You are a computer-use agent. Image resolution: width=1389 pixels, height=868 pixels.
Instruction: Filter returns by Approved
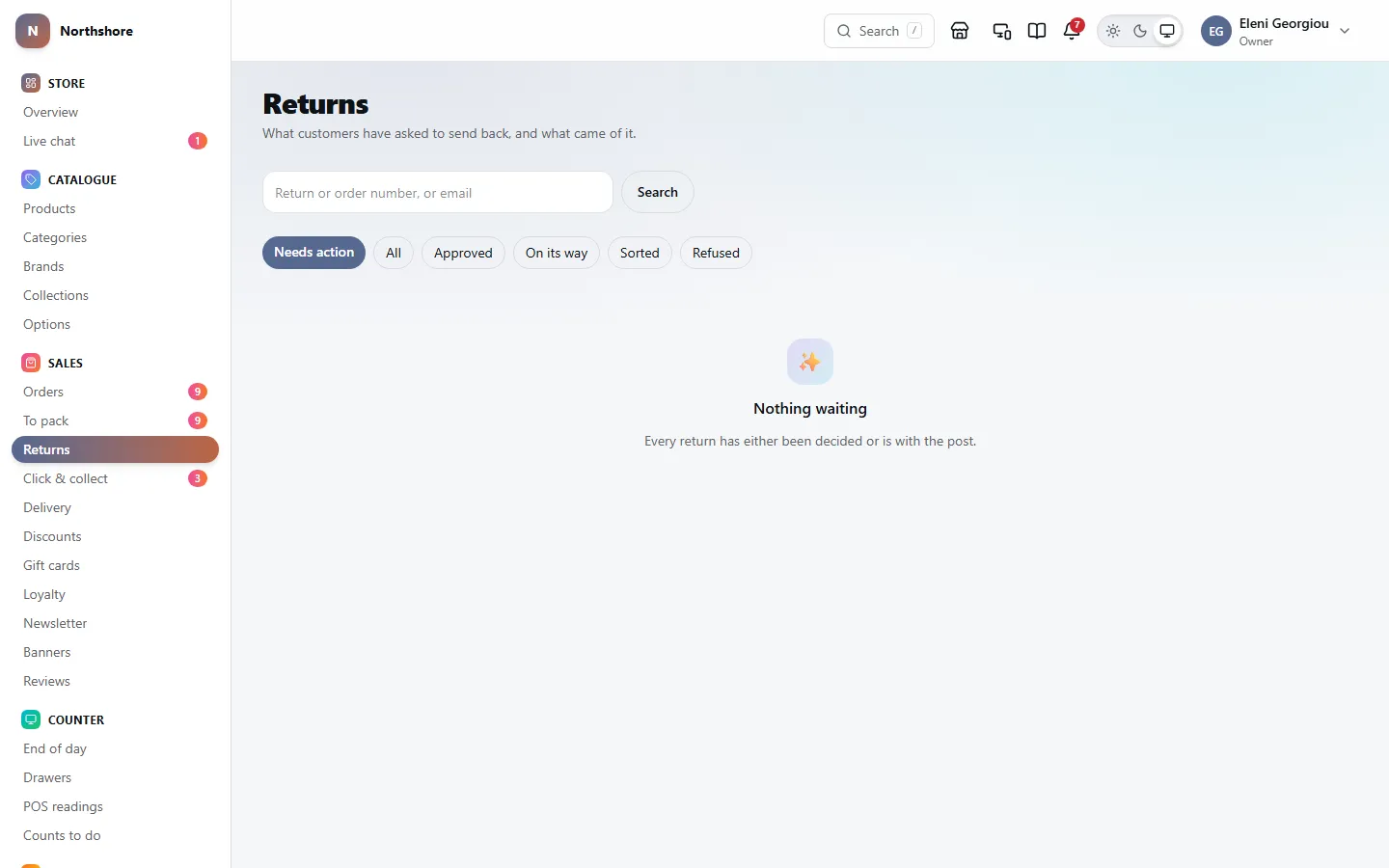coord(463,253)
